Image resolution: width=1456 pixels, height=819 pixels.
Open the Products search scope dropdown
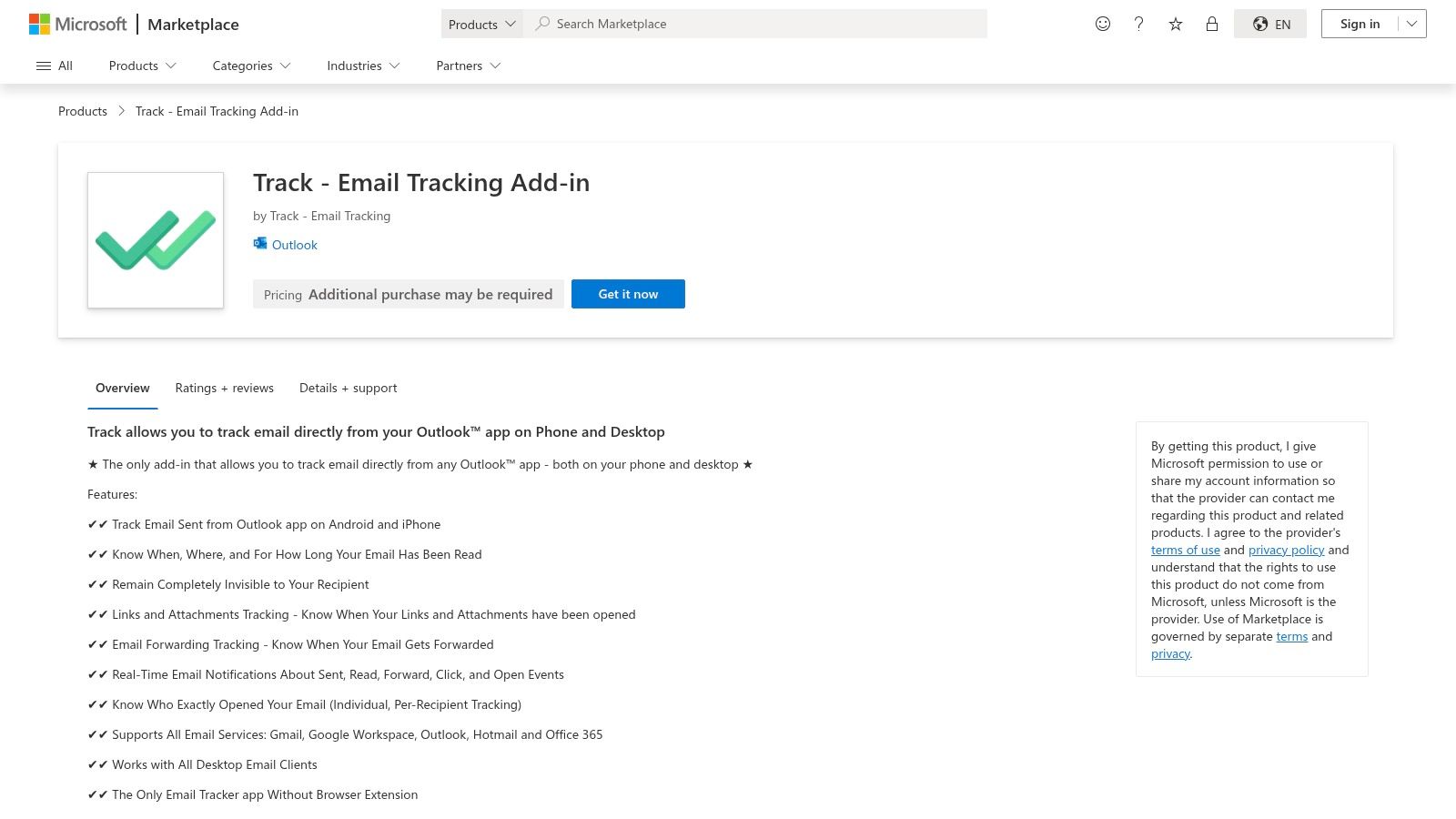click(481, 24)
